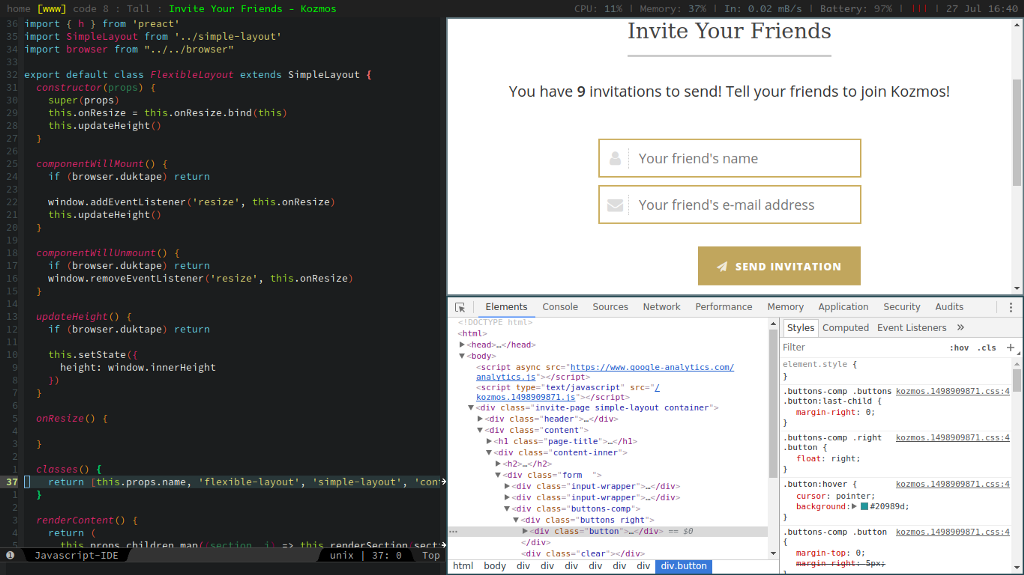Select the Styles sidebar tab
This screenshot has height=575, width=1024.
(x=800, y=327)
